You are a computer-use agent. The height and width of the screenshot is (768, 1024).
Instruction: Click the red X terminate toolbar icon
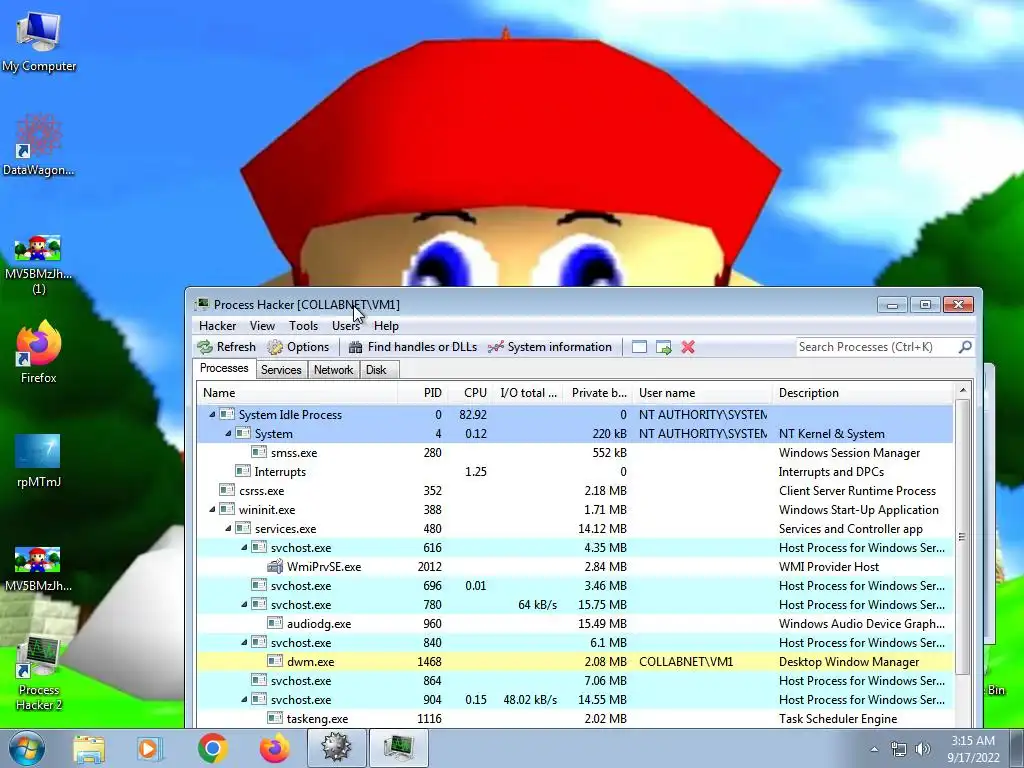coord(688,347)
